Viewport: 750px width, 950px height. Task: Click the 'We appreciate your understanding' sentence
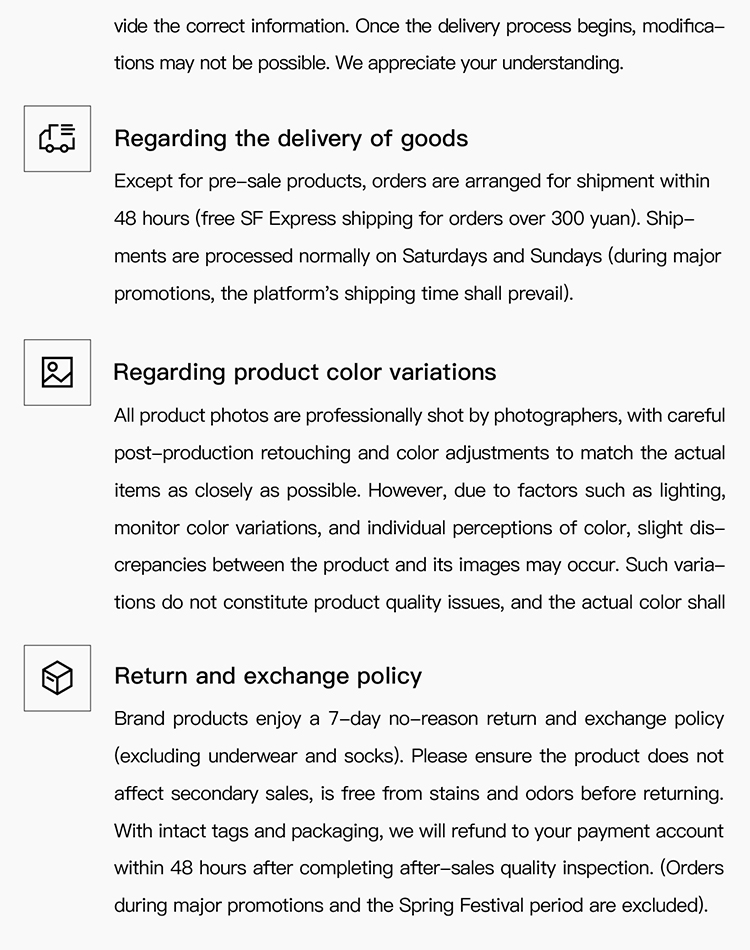(x=479, y=63)
